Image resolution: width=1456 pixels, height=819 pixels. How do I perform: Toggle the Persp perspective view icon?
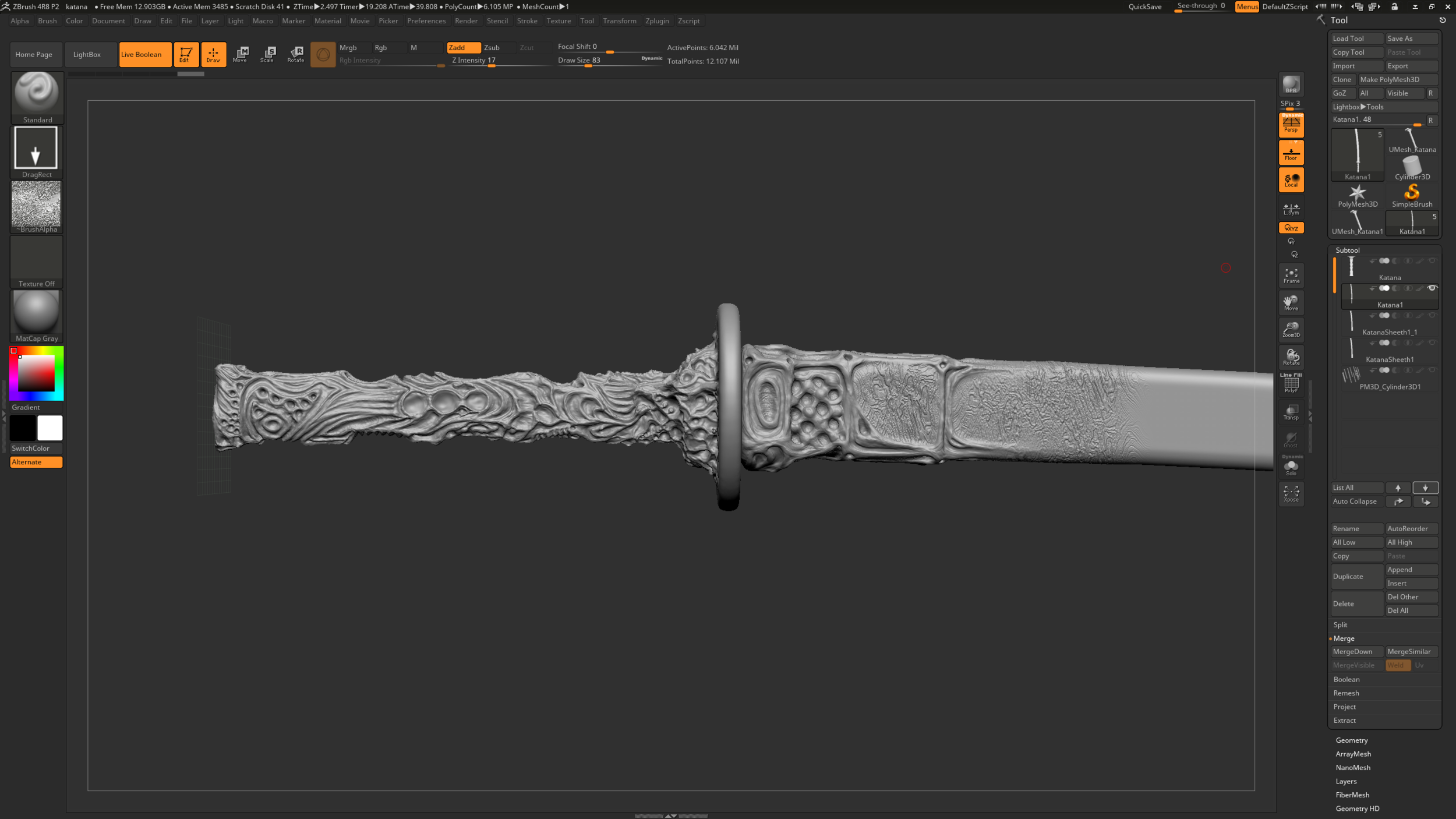tap(1291, 124)
